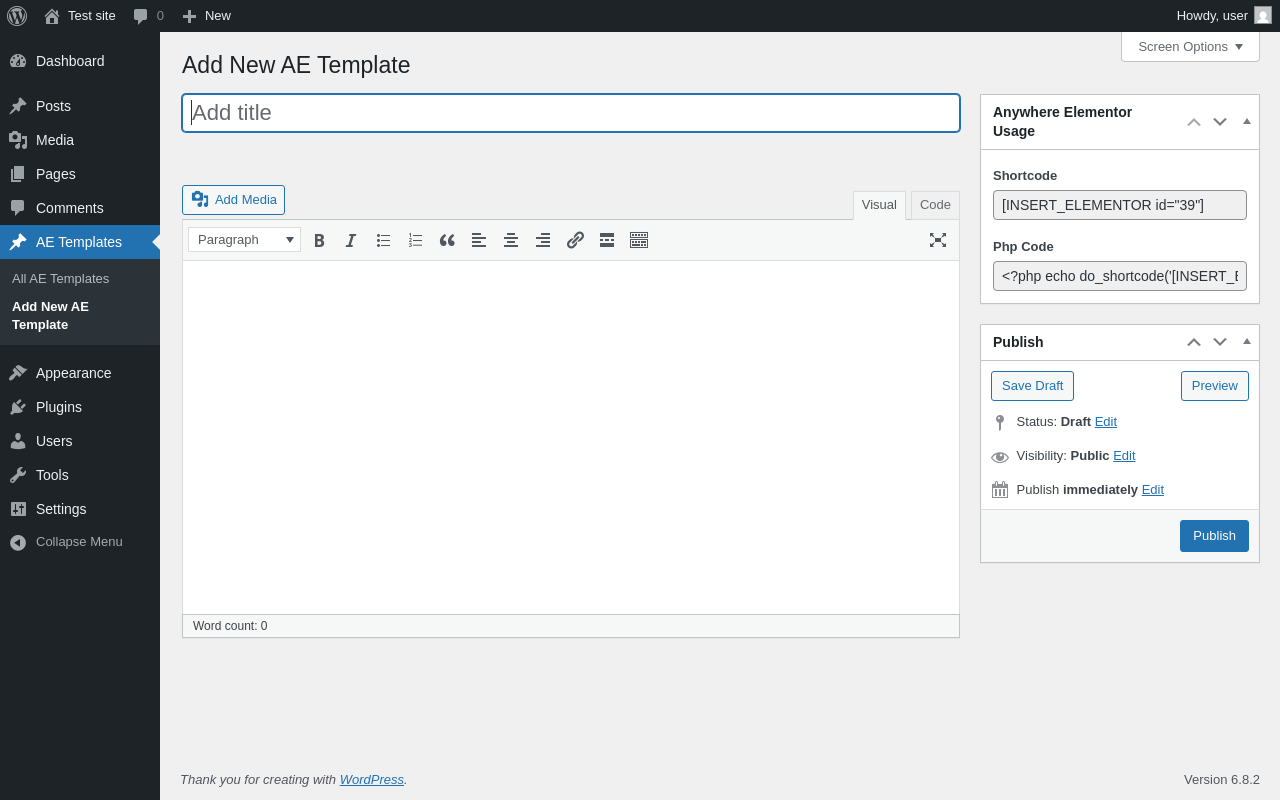This screenshot has width=1280, height=800.
Task: Edit the publish immediately schedule
Action: [1153, 490]
